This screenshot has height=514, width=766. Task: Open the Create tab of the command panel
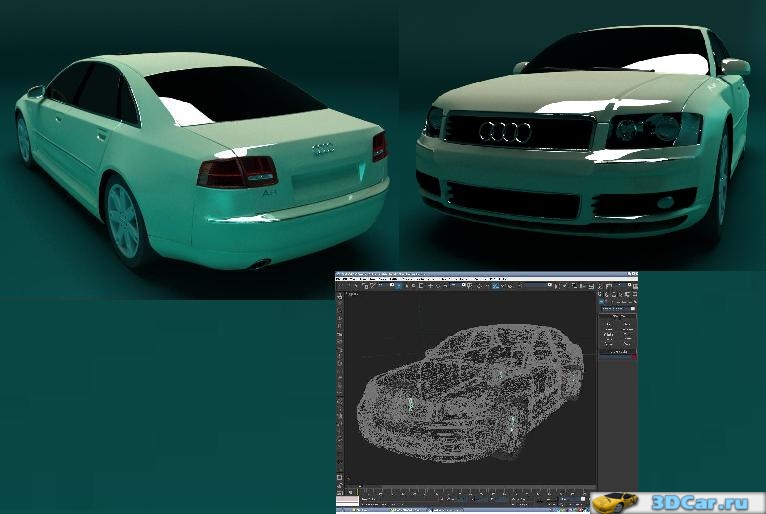point(600,294)
